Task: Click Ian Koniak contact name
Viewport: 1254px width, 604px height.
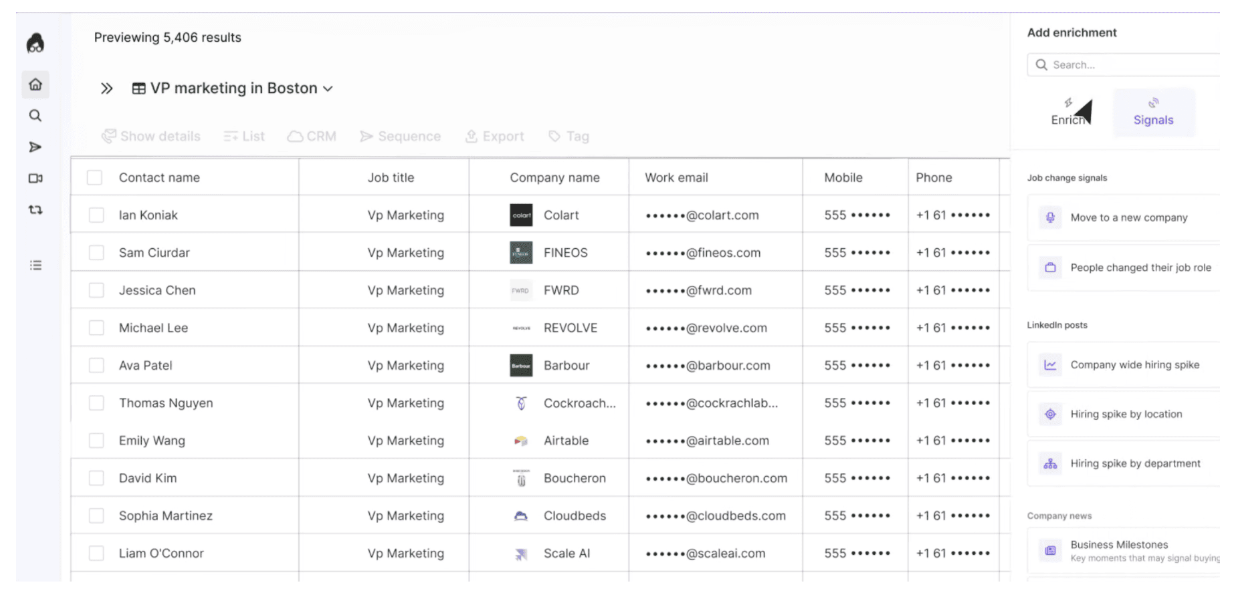Action: 148,215
